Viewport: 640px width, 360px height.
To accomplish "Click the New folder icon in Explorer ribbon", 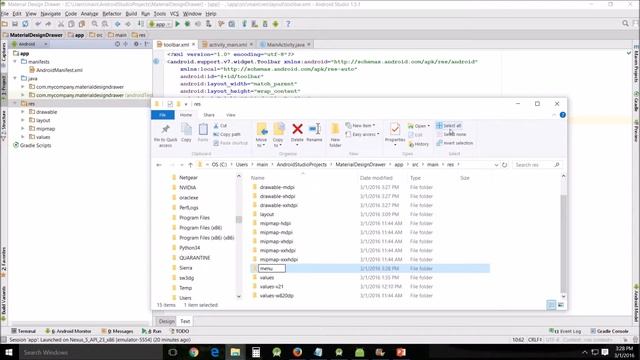I will (x=335, y=134).
